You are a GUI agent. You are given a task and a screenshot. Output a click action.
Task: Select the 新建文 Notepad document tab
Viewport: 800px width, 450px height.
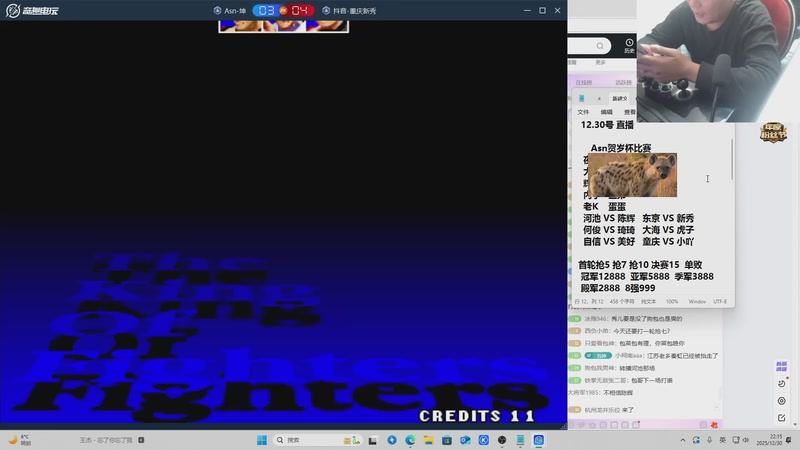click(x=619, y=98)
